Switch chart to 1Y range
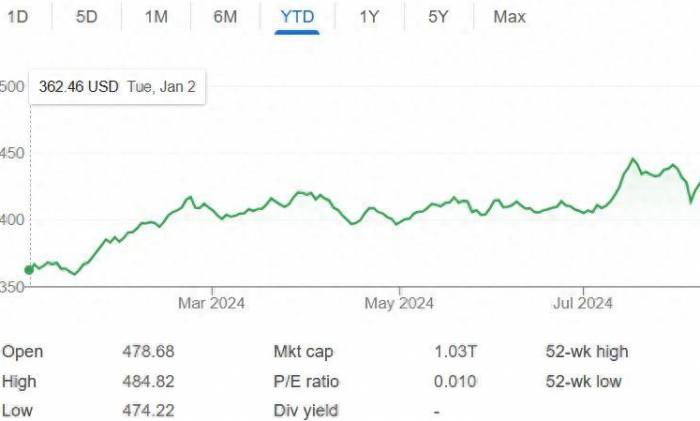The width and height of the screenshot is (700, 421). tap(369, 17)
